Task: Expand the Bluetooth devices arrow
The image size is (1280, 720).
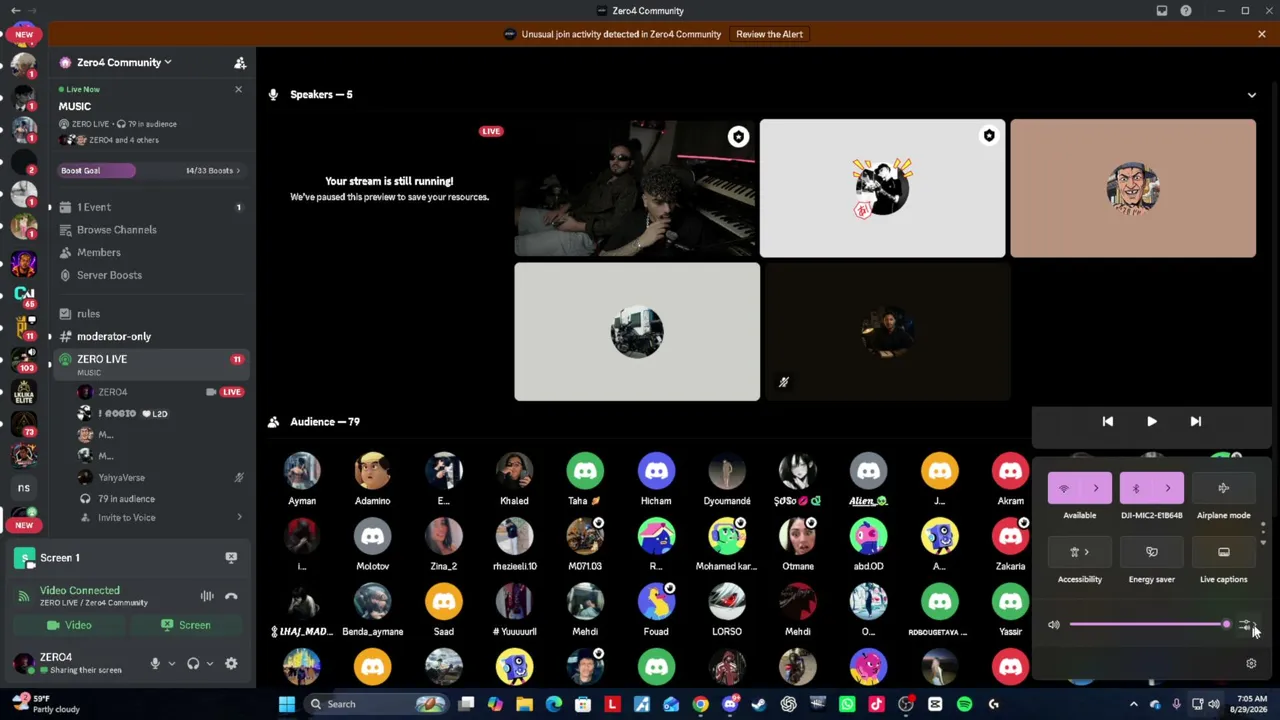Action: click(x=1168, y=488)
